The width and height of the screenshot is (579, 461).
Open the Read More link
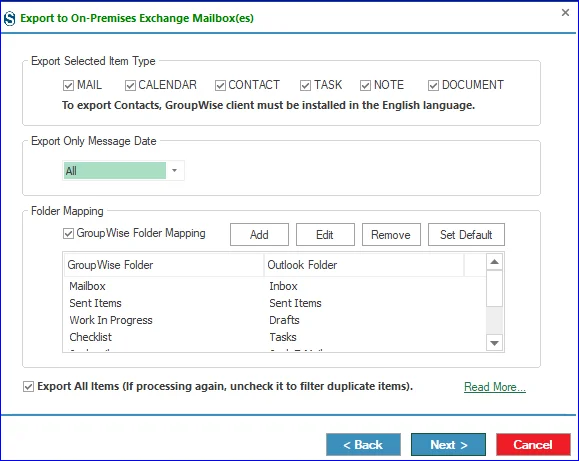[x=495, y=387]
